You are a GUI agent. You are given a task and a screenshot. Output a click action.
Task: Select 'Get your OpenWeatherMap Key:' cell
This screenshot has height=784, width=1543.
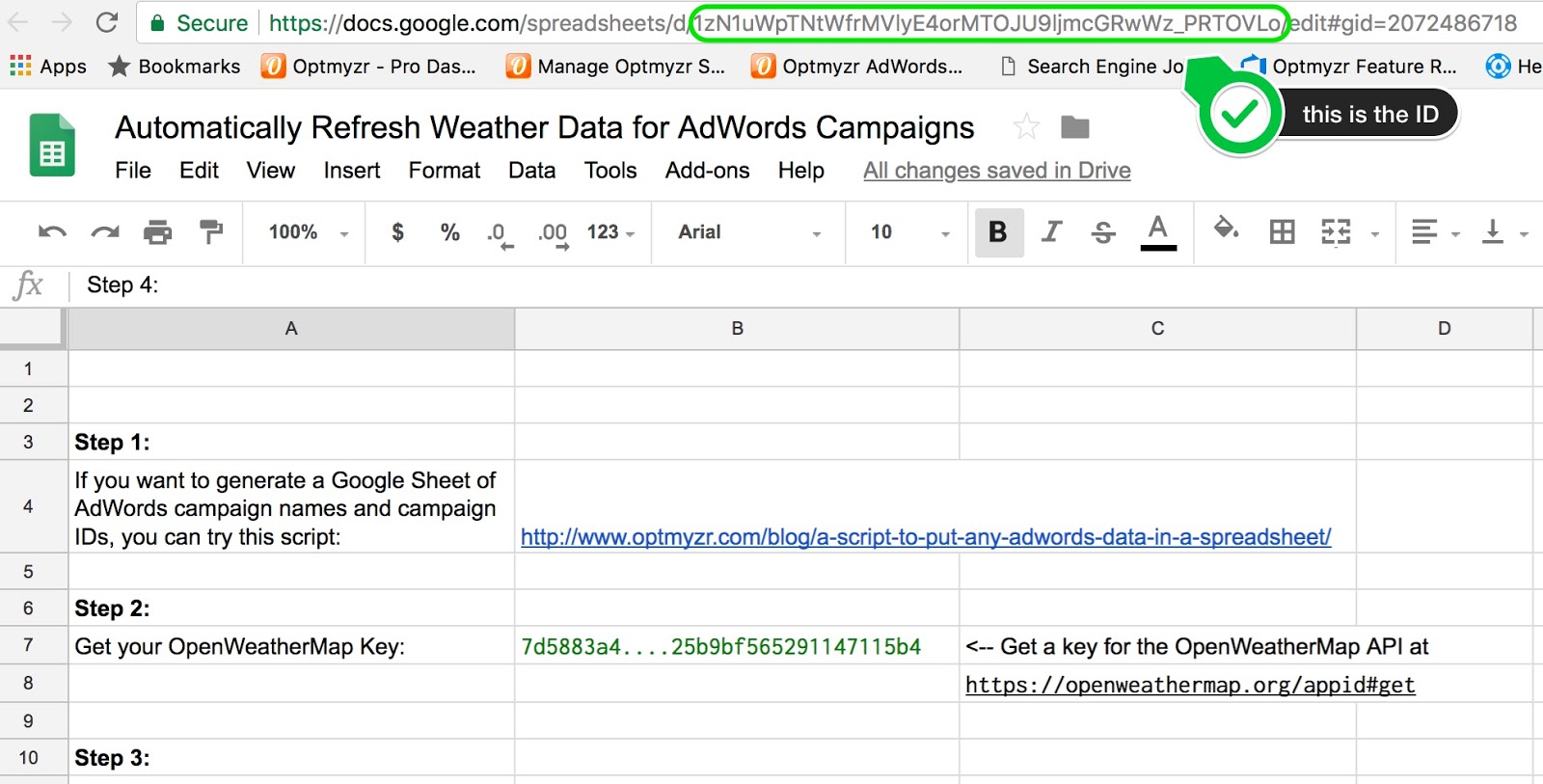click(291, 646)
